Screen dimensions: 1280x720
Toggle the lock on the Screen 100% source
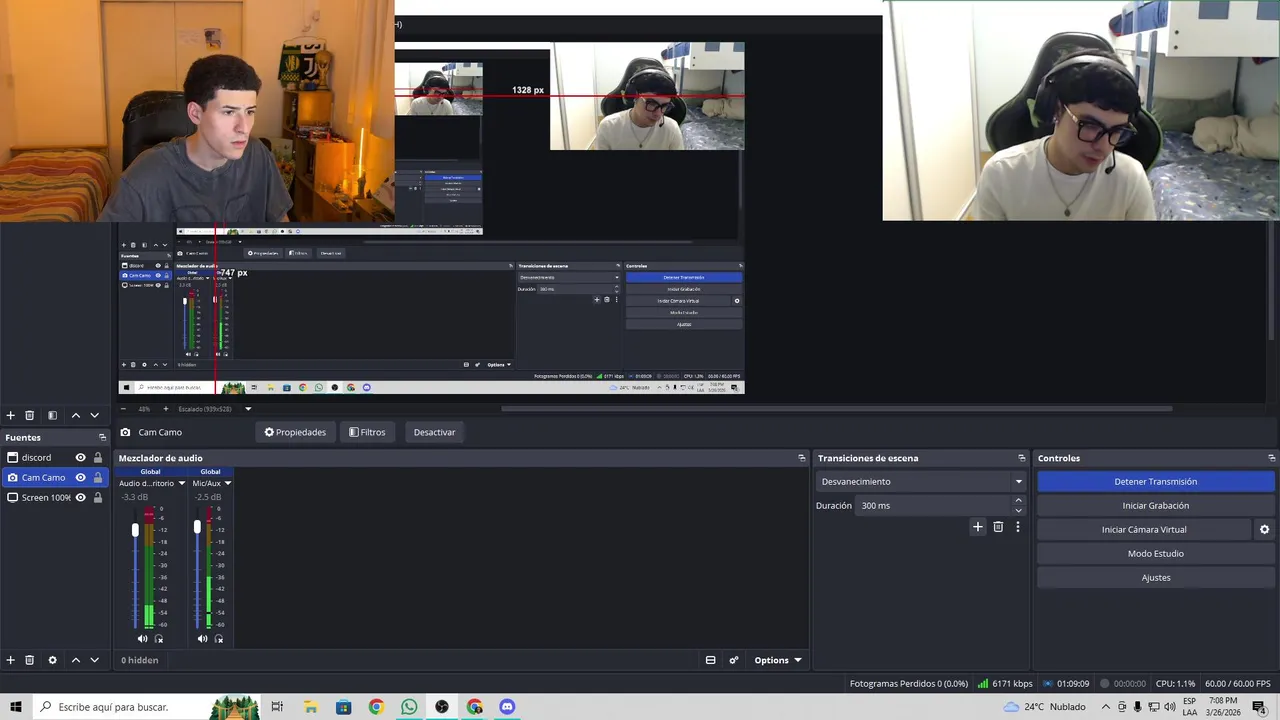[x=98, y=498]
